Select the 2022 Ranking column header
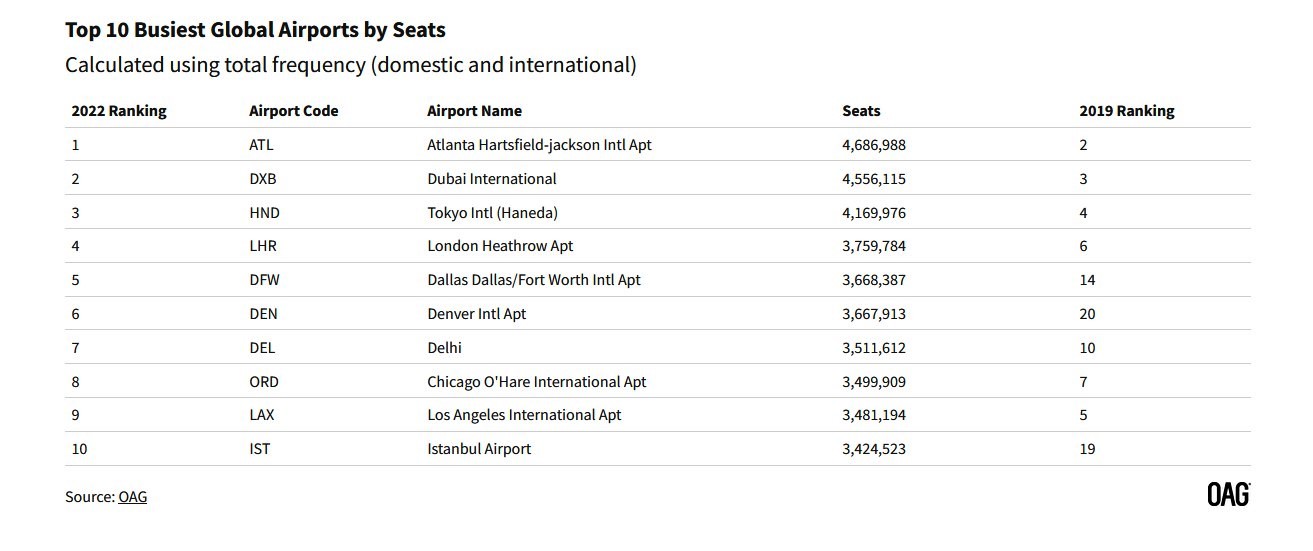 point(119,111)
